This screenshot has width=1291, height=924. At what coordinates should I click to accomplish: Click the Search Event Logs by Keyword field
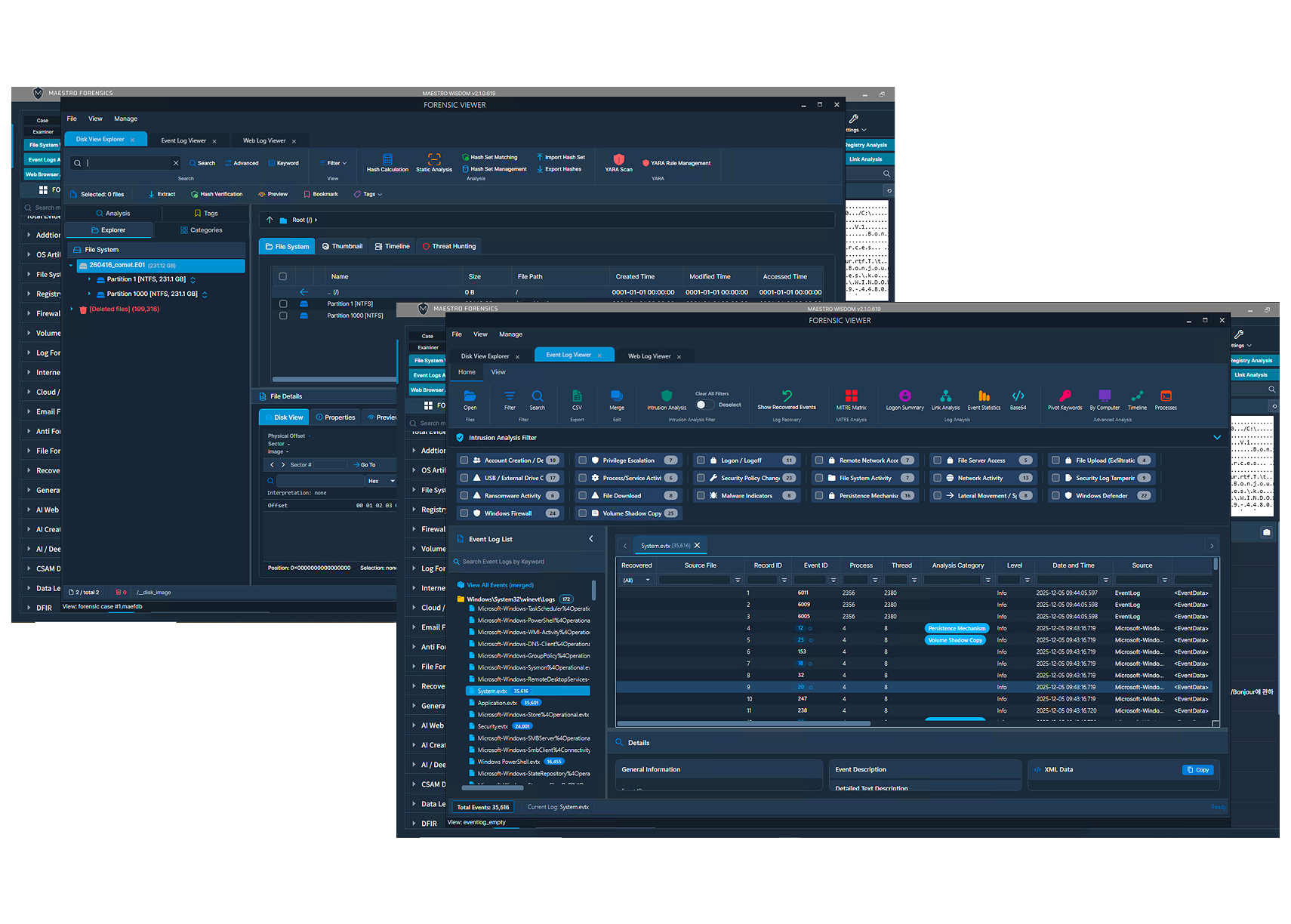click(x=527, y=562)
